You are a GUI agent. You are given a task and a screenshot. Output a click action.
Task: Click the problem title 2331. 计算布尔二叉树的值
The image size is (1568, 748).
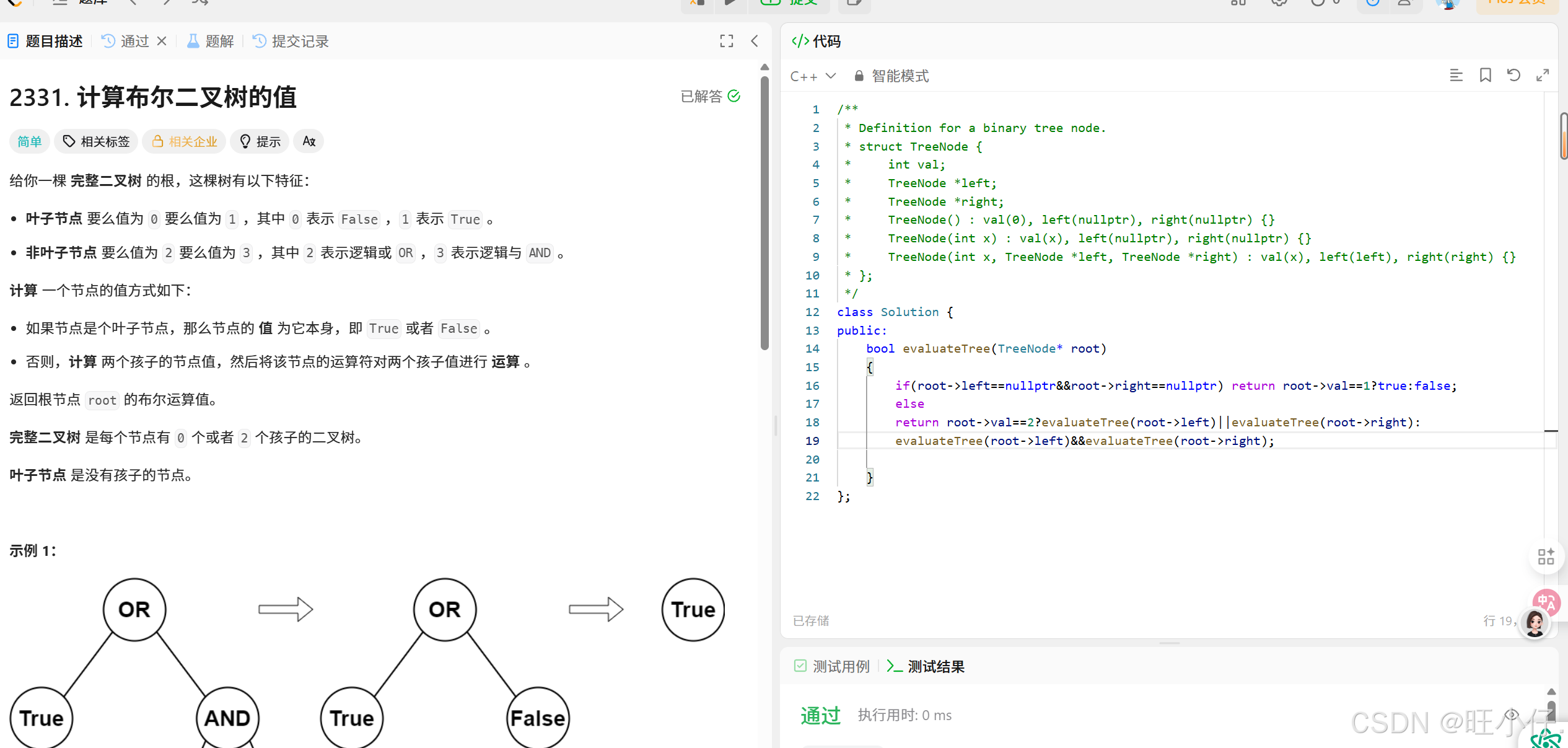tap(153, 97)
